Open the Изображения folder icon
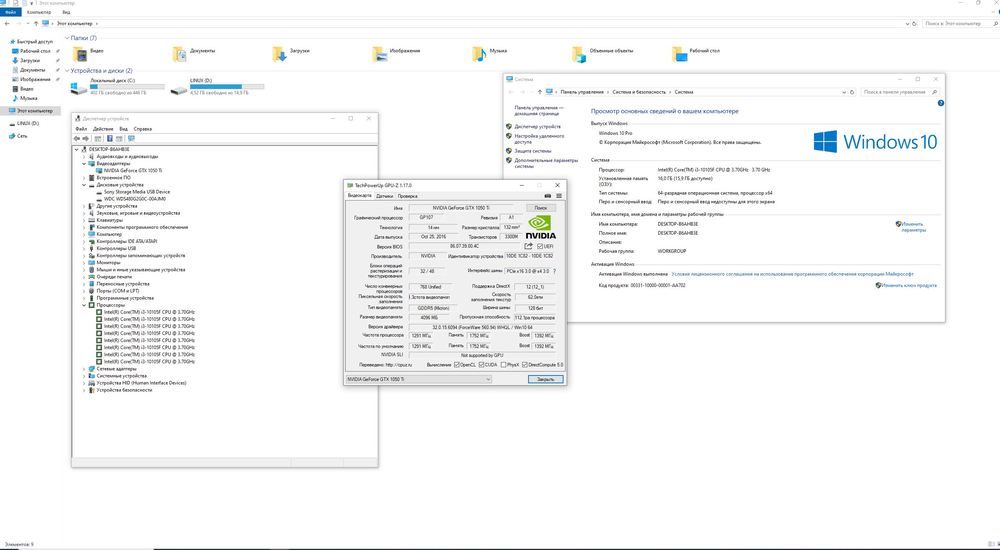This screenshot has width=1000, height=550. tap(379, 54)
